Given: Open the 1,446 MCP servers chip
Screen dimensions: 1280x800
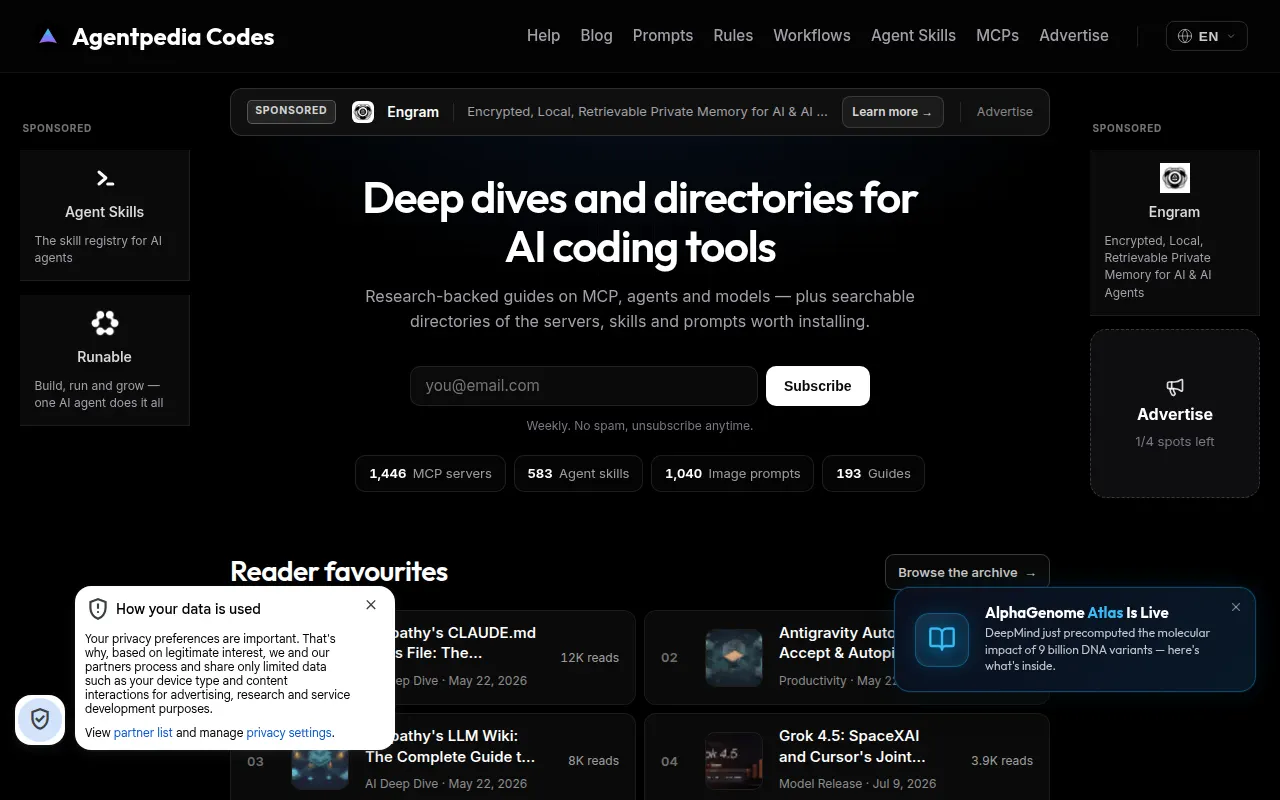Looking at the screenshot, I should pos(430,474).
